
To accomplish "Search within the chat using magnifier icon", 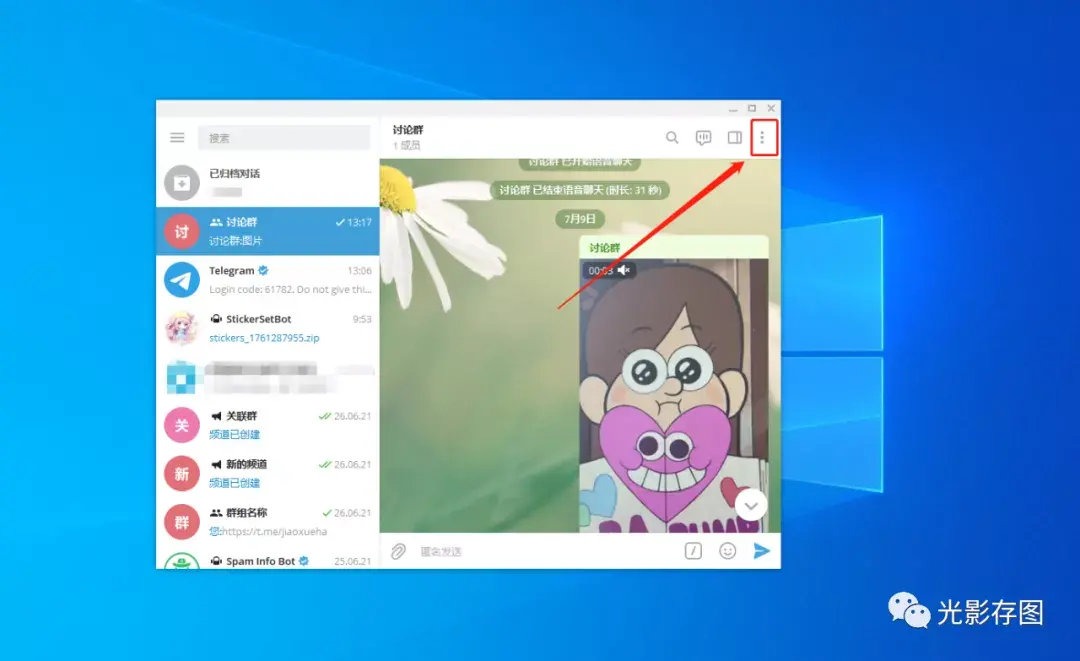I will tap(672, 138).
